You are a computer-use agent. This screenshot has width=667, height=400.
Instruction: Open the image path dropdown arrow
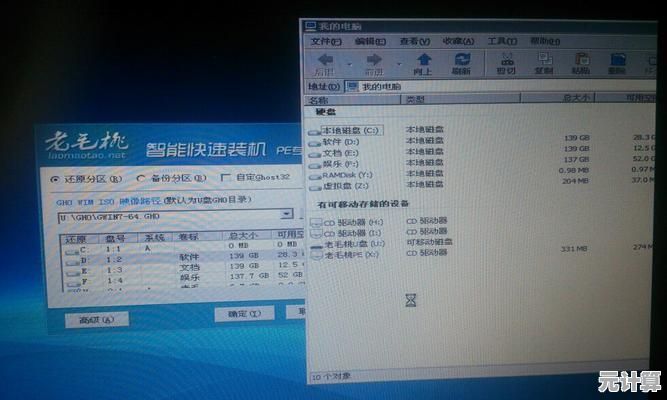point(287,214)
